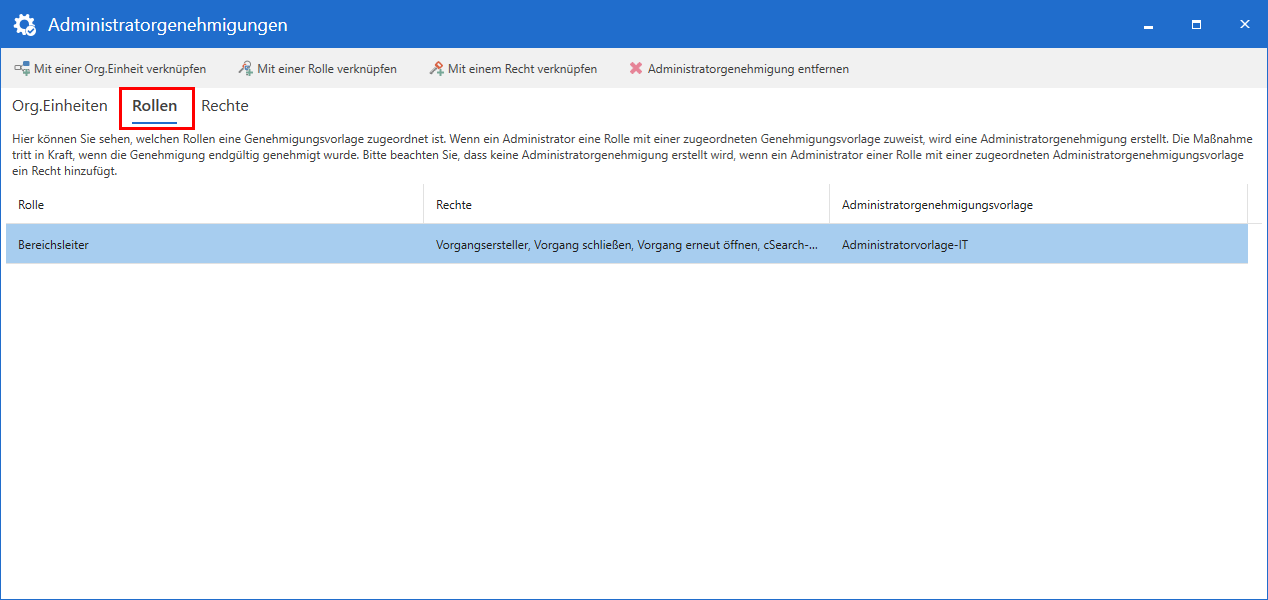Screen dimensions: 1268x600
Task: Click the key icon beside "Mit einem Recht verknüpfen"
Action: [x=435, y=68]
